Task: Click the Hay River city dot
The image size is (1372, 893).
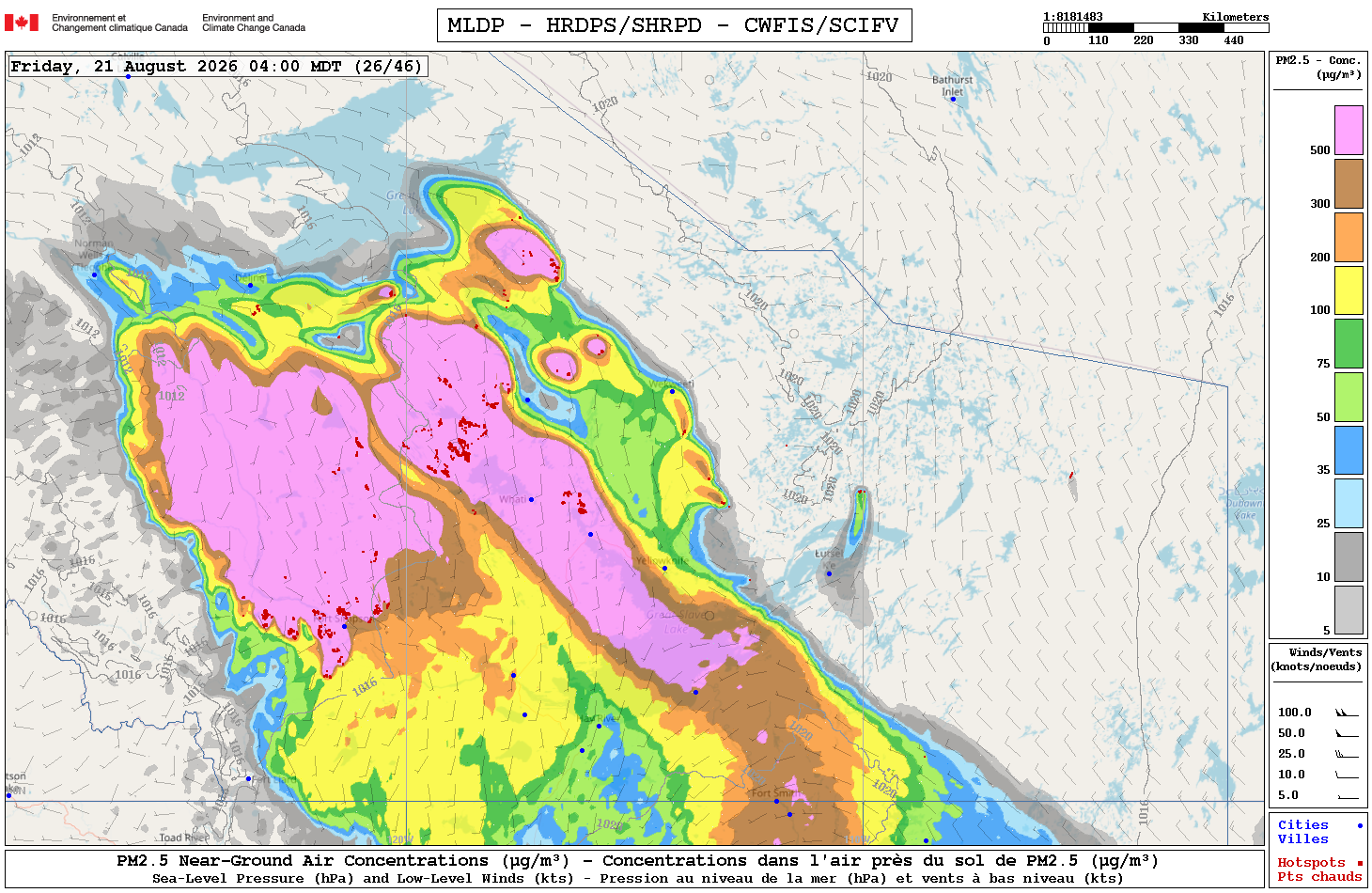Action: point(599,726)
